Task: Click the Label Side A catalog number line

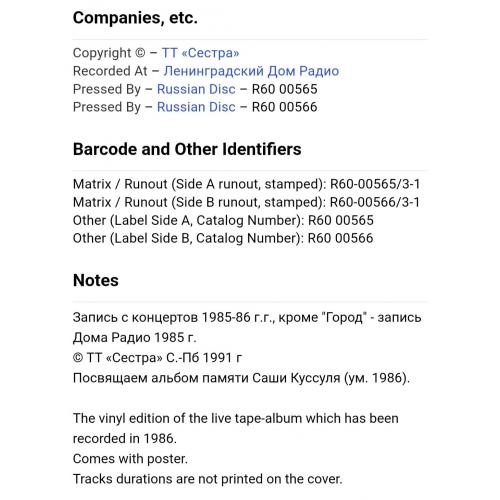Action: click(x=223, y=220)
